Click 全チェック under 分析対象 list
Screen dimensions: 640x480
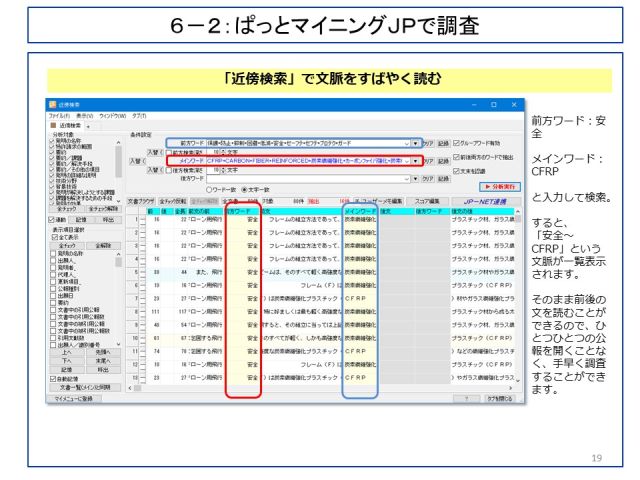(x=67, y=209)
